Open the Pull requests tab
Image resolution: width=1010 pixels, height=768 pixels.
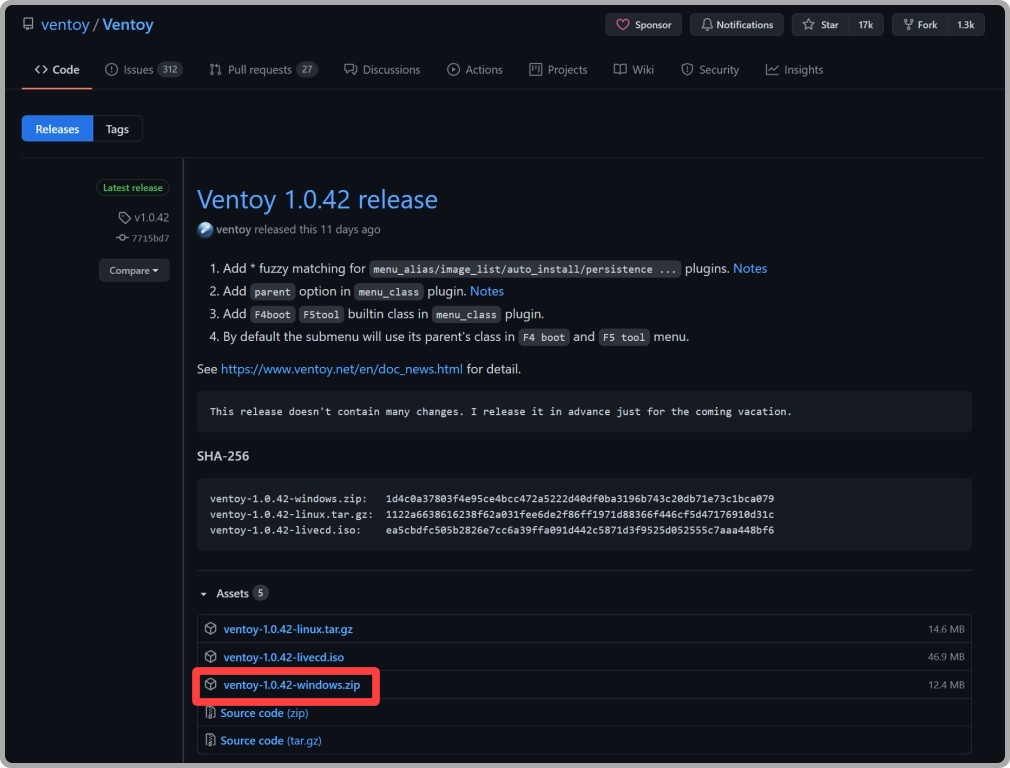[x=263, y=70]
